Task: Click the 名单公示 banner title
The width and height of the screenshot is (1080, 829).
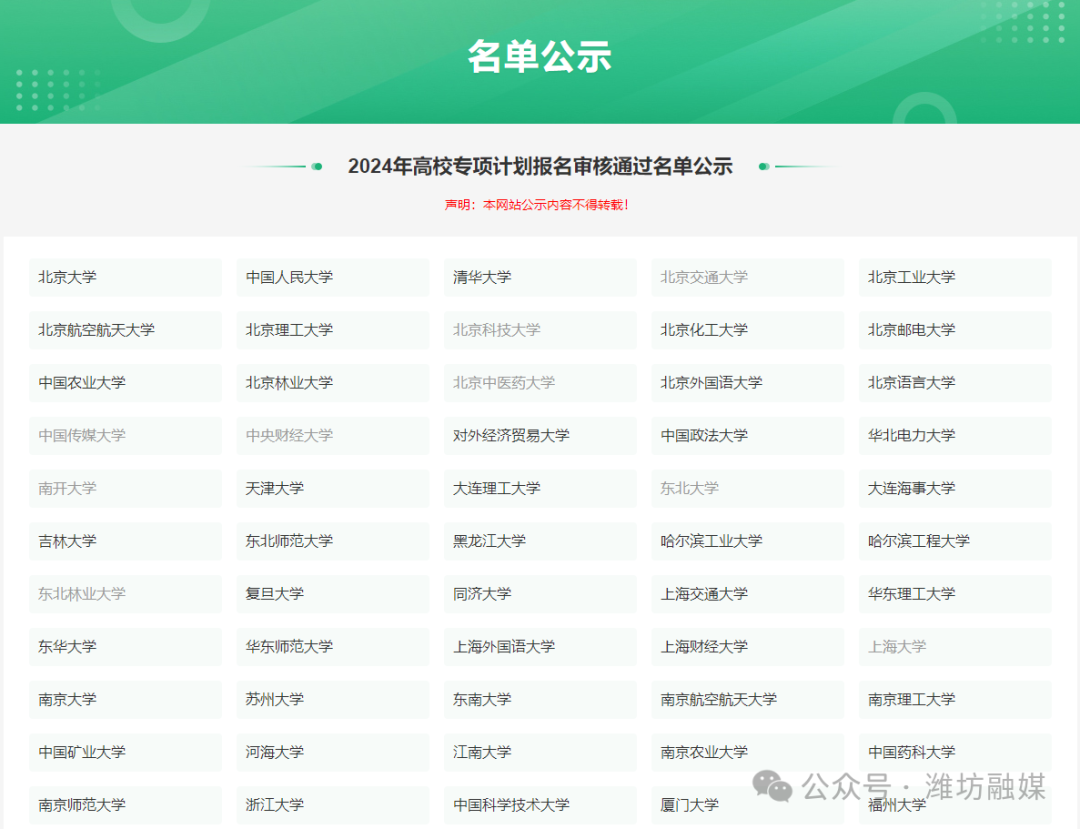Action: pos(539,56)
